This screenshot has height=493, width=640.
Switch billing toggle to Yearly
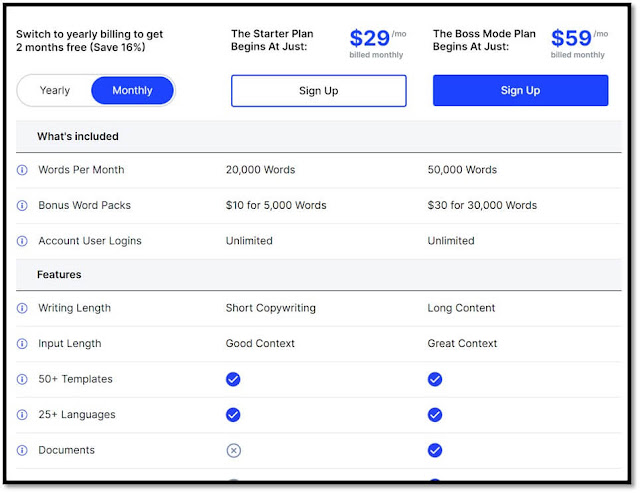pos(55,90)
